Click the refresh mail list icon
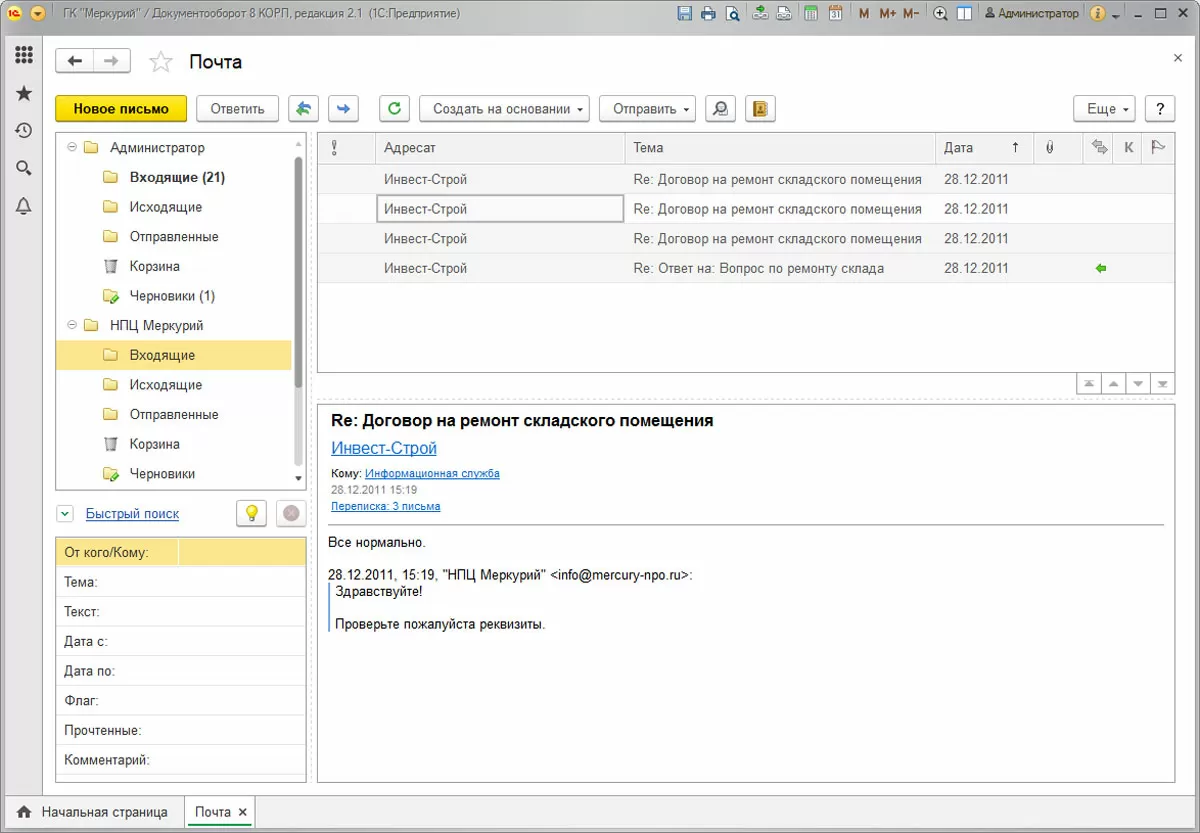Image resolution: width=1200 pixels, height=833 pixels. click(x=395, y=109)
